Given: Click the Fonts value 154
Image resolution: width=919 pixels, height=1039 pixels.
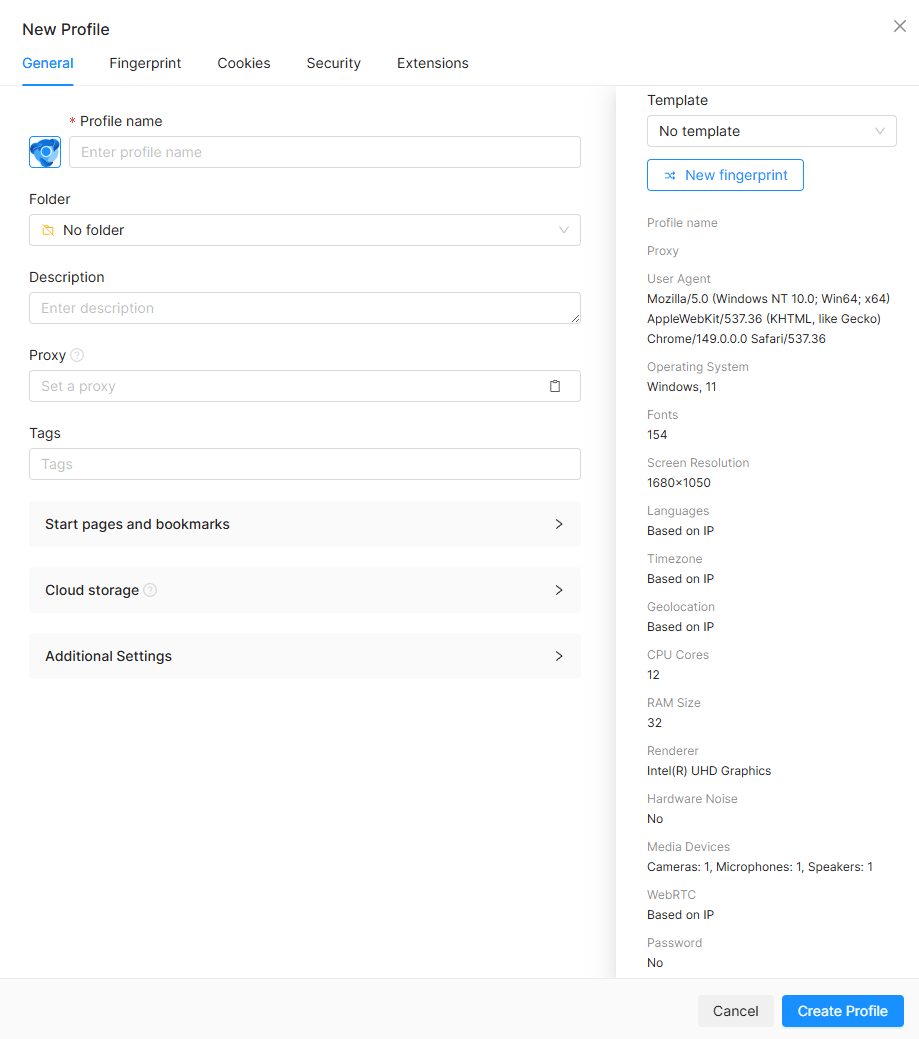Looking at the screenshot, I should tap(657, 435).
